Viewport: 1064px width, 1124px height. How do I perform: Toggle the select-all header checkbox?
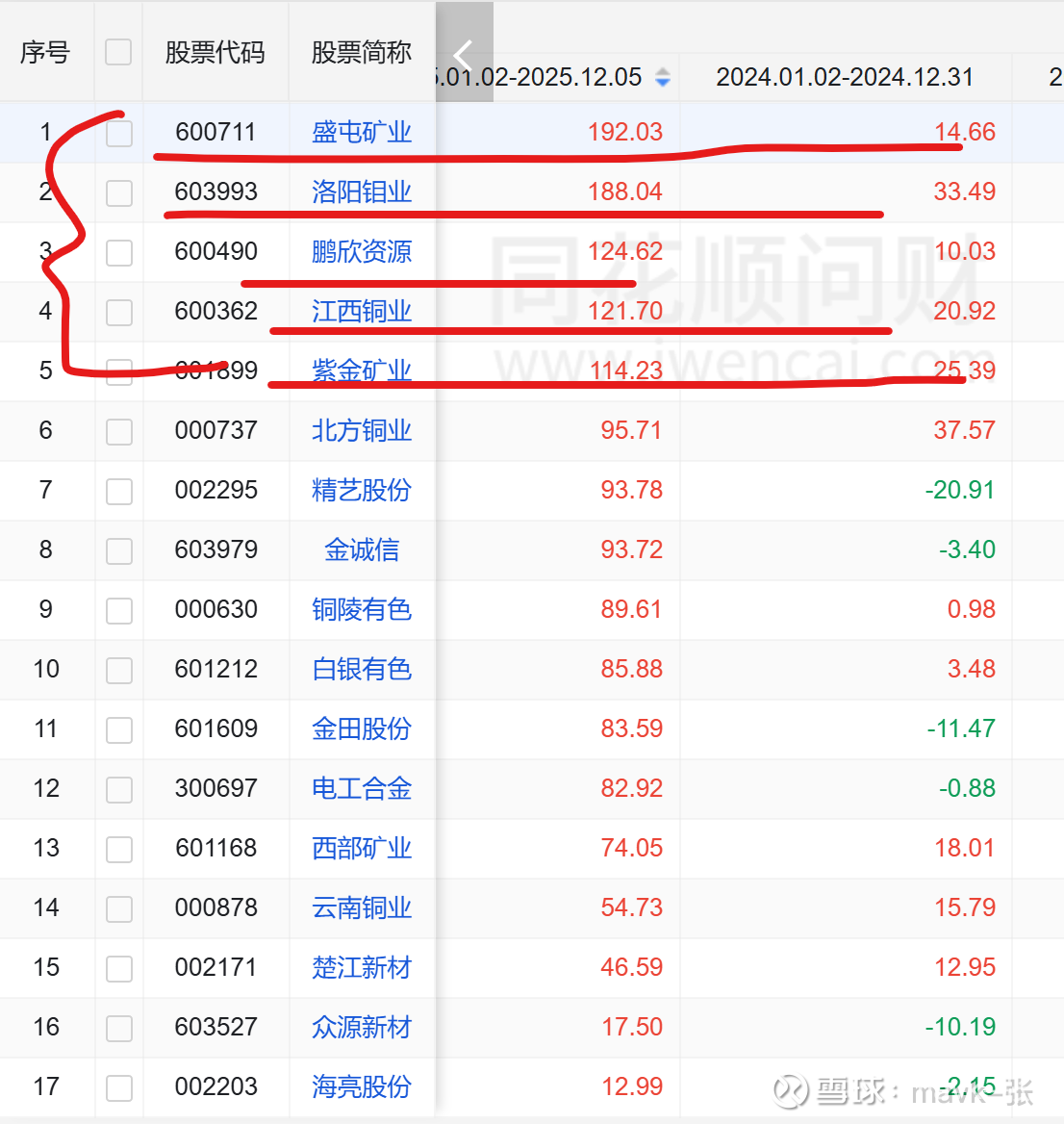click(118, 52)
